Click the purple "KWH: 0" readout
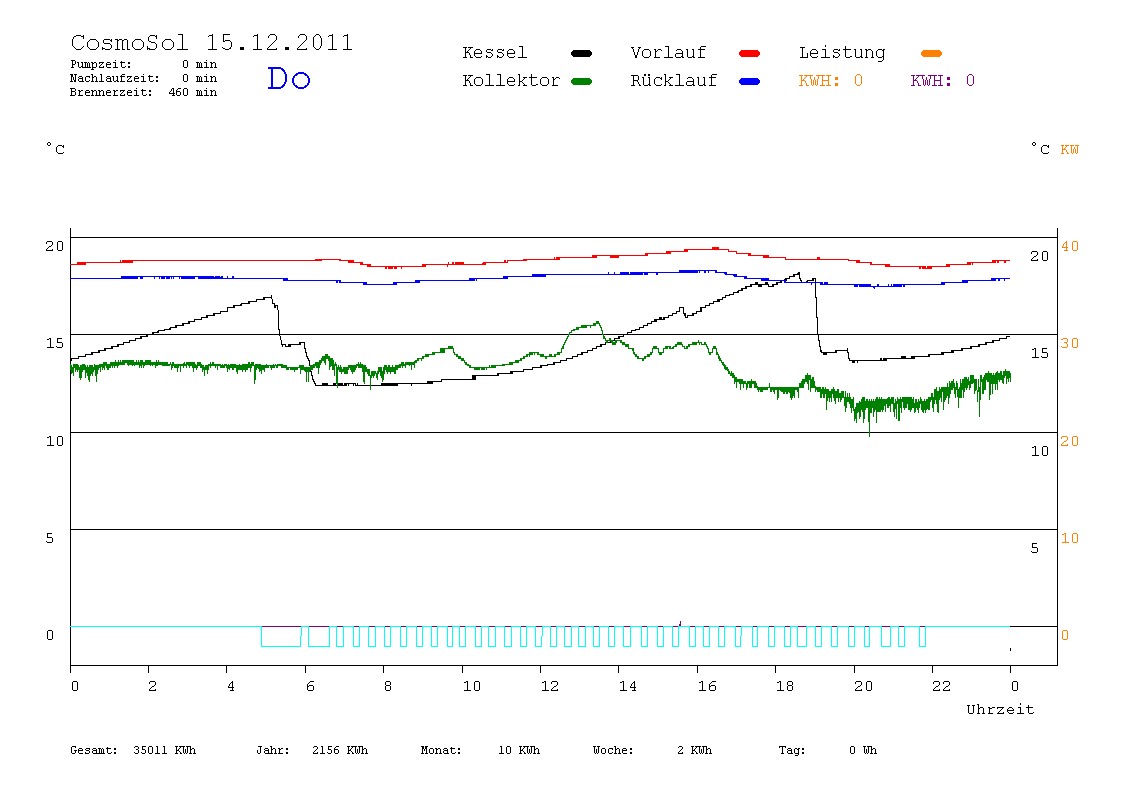 943,81
